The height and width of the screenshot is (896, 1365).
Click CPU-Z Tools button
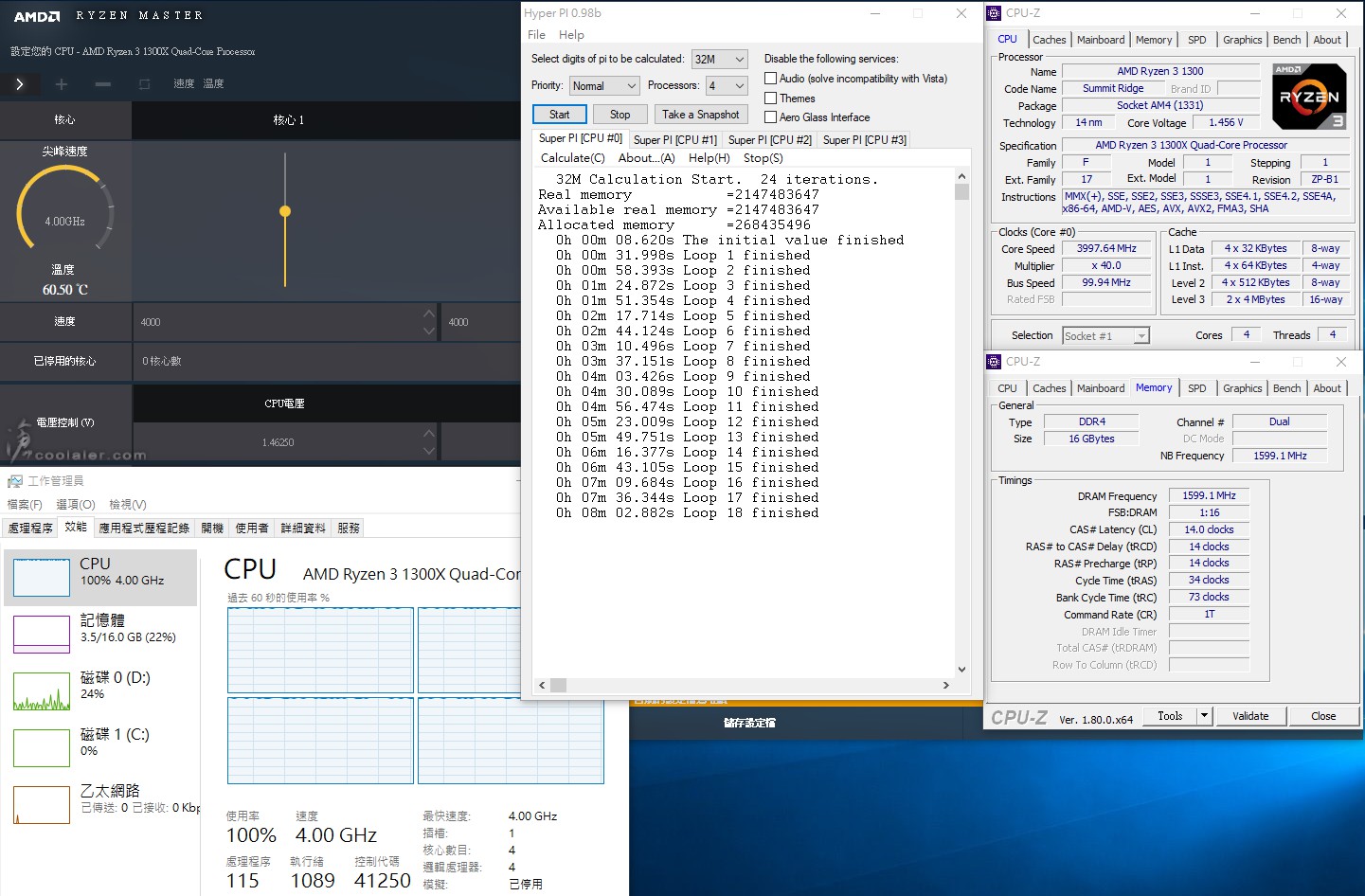(1170, 716)
